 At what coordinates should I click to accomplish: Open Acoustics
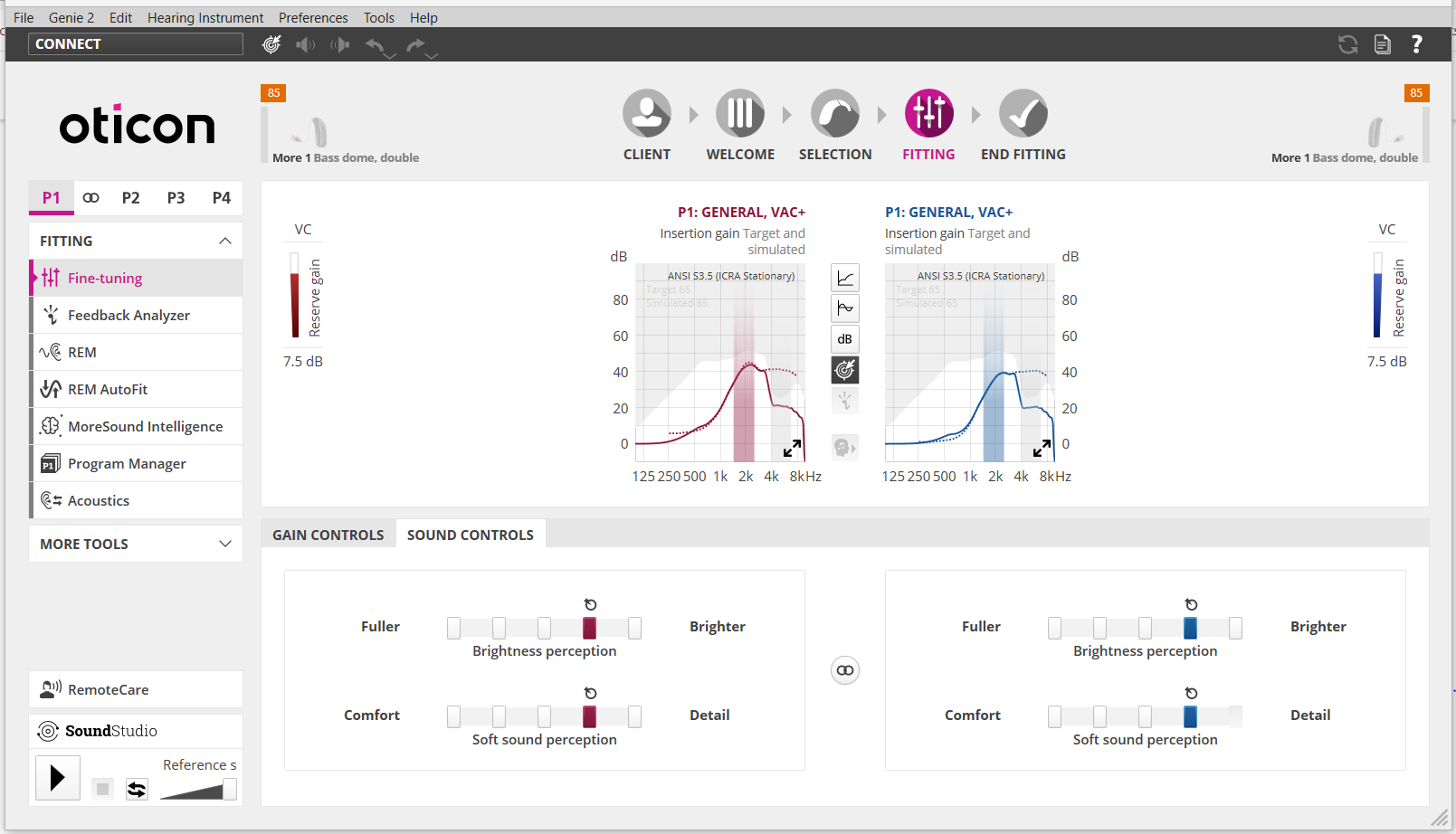pos(136,500)
